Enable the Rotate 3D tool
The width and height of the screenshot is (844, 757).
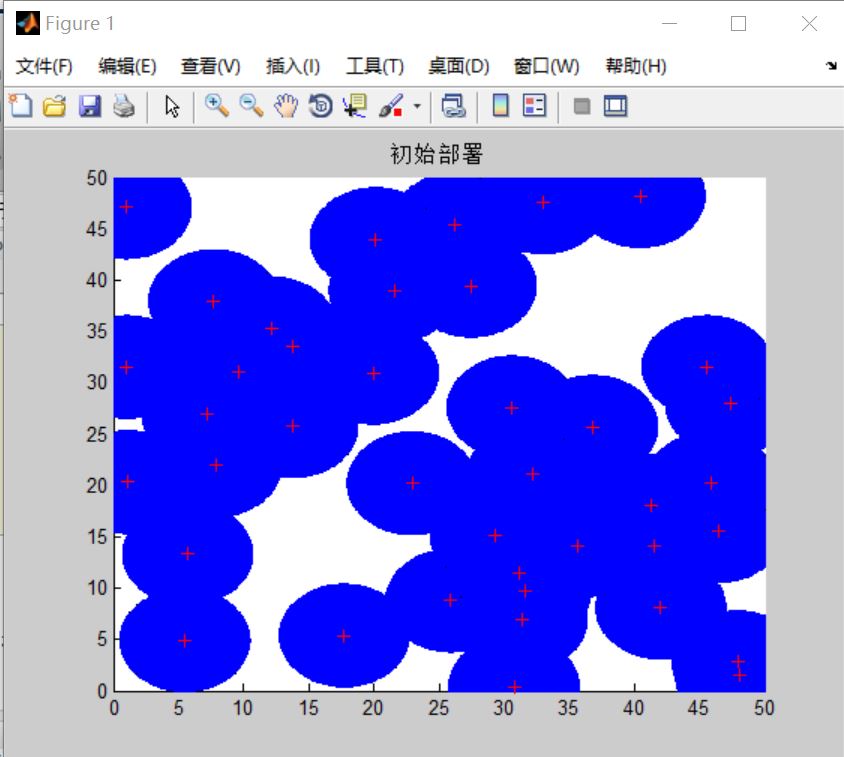click(321, 106)
